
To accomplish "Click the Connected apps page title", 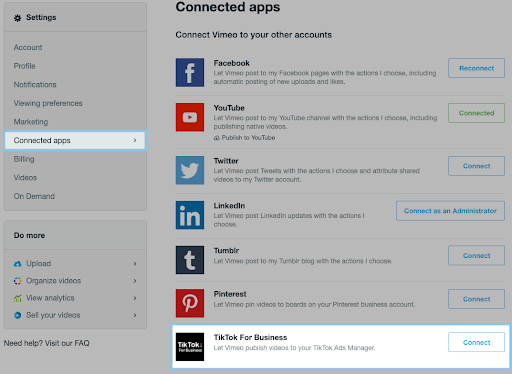I will pos(228,7).
